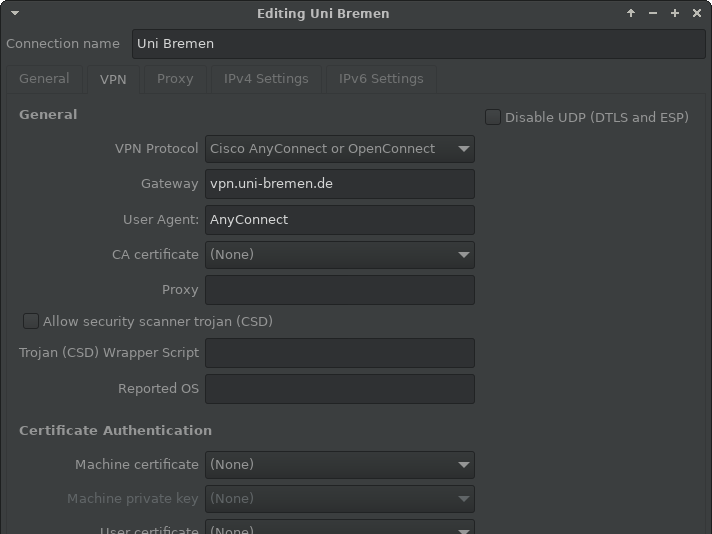712x534 pixels.
Task: Click the Connection name text field
Action: tap(418, 44)
